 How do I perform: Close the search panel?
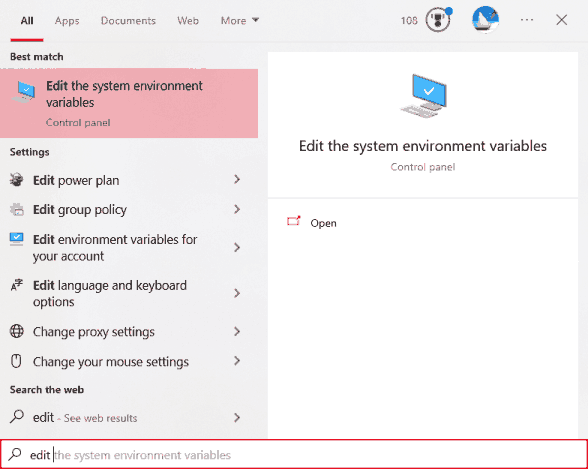coord(561,20)
